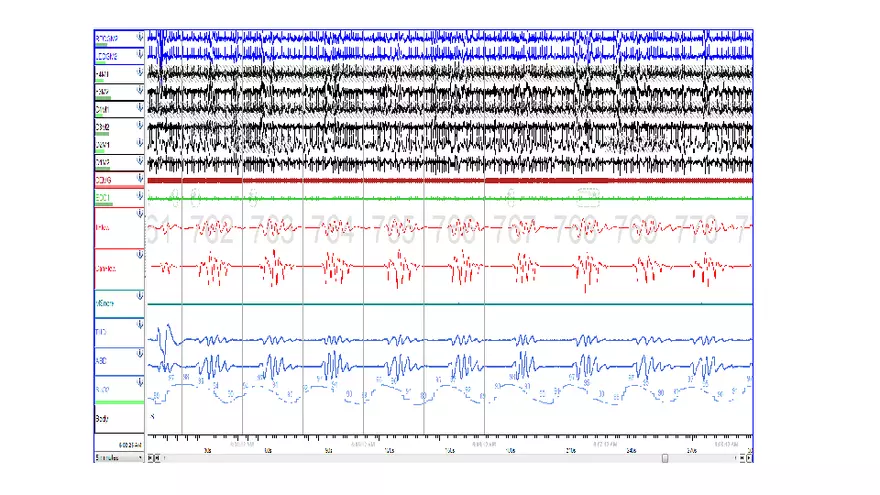Screen dimensions: 880x495
Task: Jump to the recording end with the last-page button
Action: tap(749, 458)
